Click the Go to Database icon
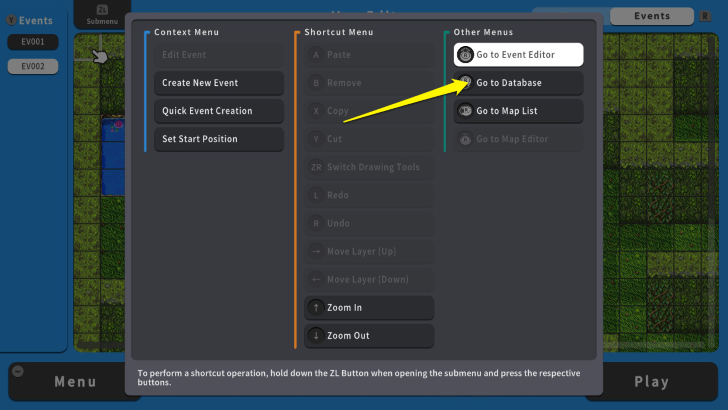 [465, 83]
